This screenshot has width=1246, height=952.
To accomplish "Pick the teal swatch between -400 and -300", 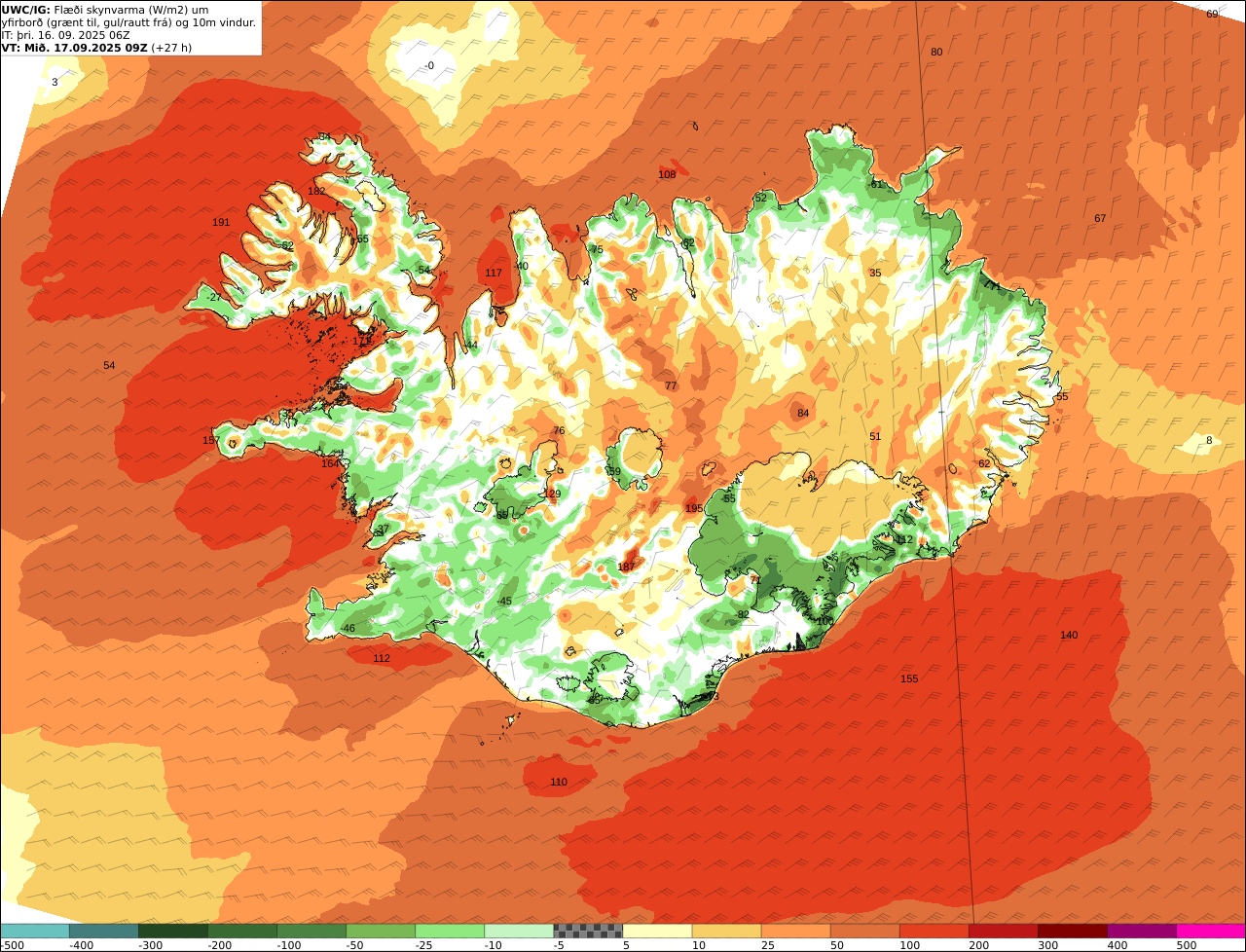I will pyautogui.click(x=103, y=931).
